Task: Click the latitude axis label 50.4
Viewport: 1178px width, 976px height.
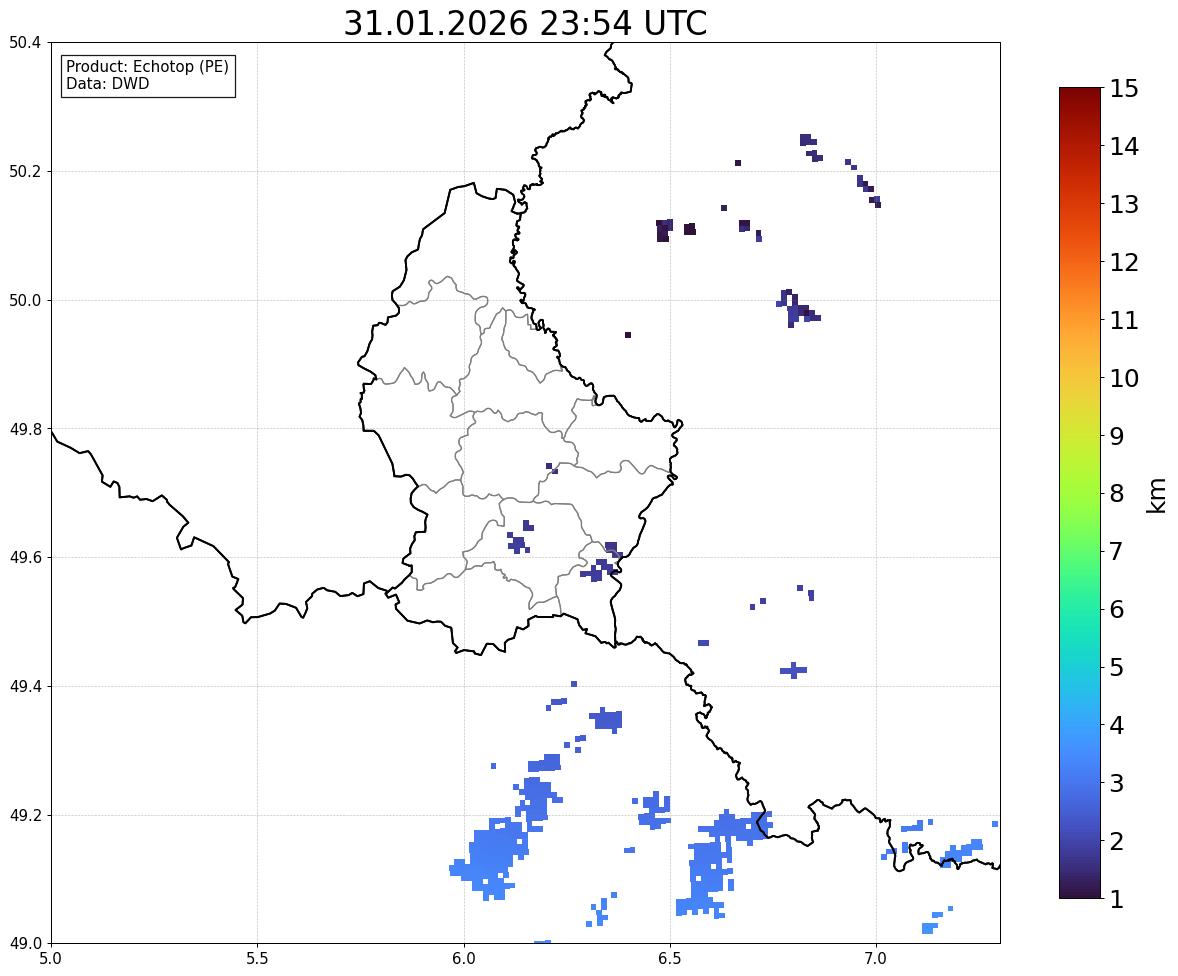Action: pos(25,43)
